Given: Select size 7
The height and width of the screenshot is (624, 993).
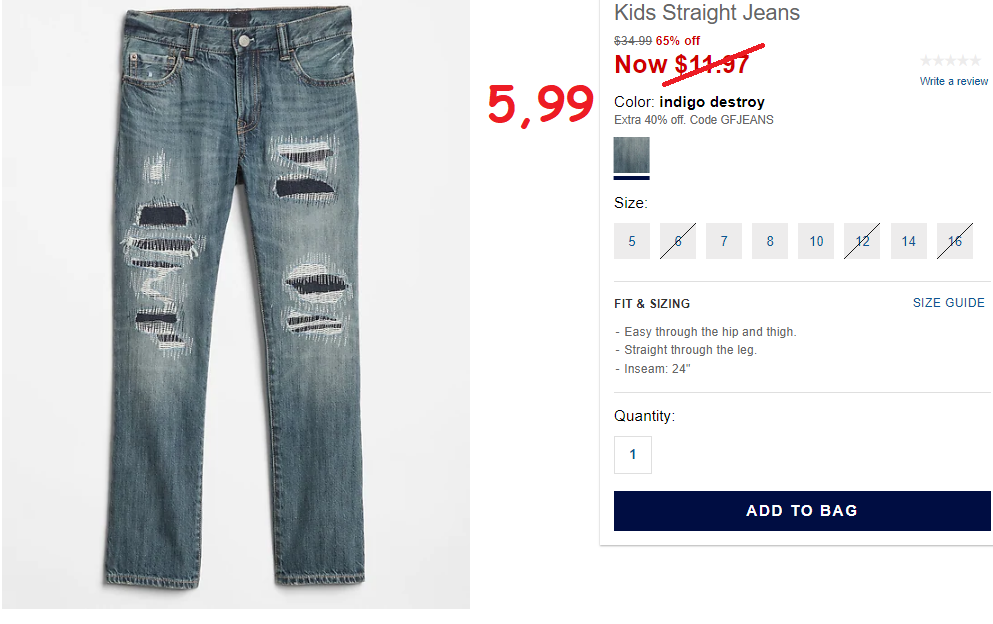Looking at the screenshot, I should click(x=724, y=241).
